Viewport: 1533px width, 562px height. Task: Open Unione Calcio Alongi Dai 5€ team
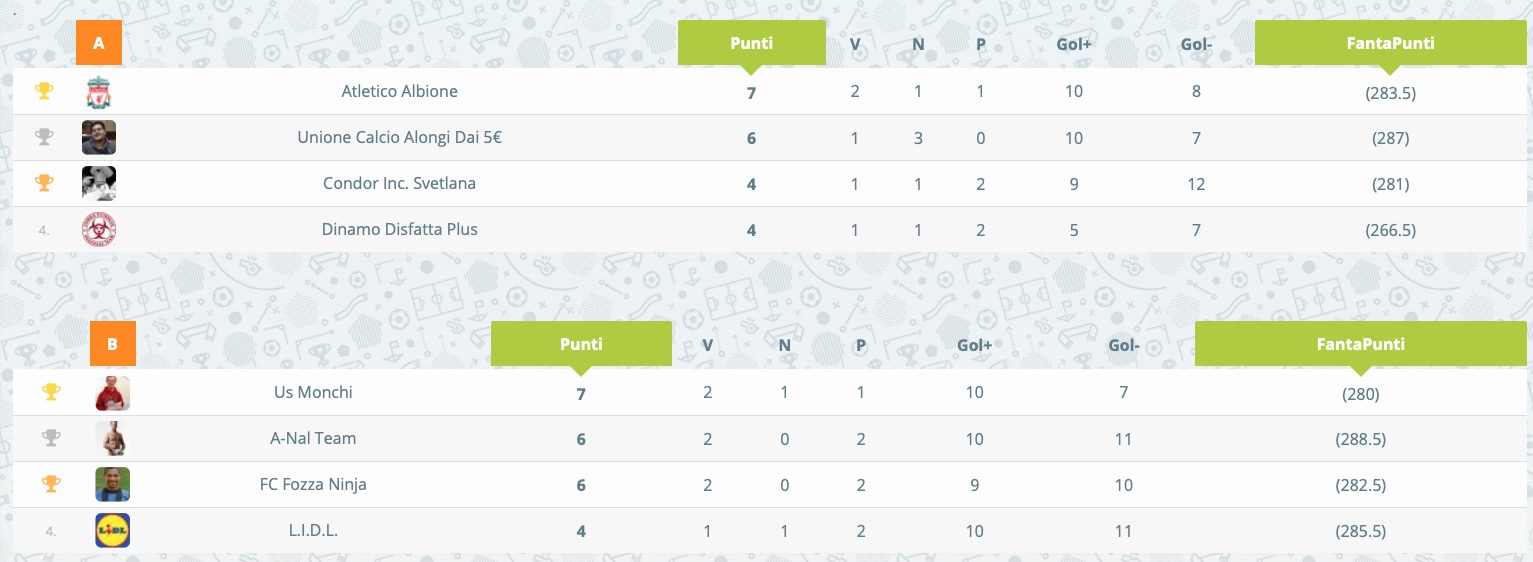click(399, 137)
